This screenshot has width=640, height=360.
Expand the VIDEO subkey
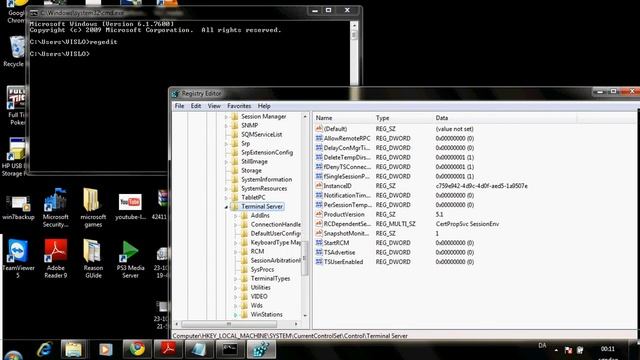click(x=236, y=297)
